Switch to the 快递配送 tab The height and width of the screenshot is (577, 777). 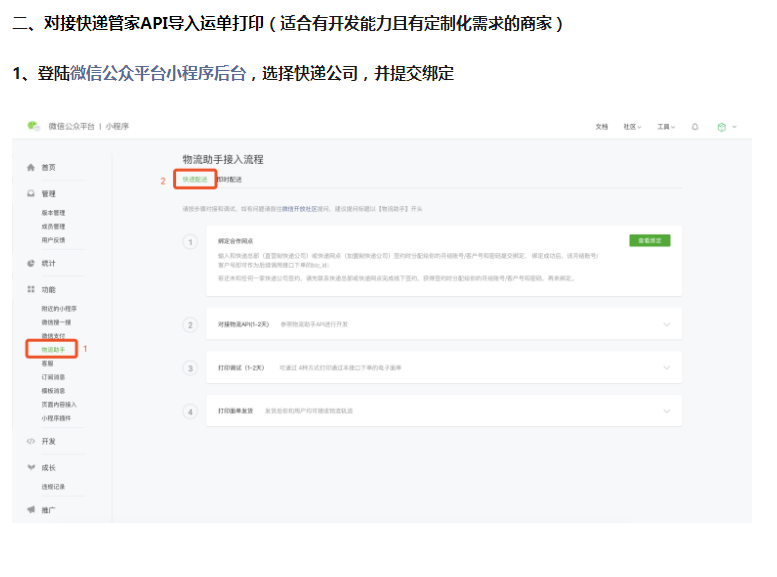click(x=195, y=179)
